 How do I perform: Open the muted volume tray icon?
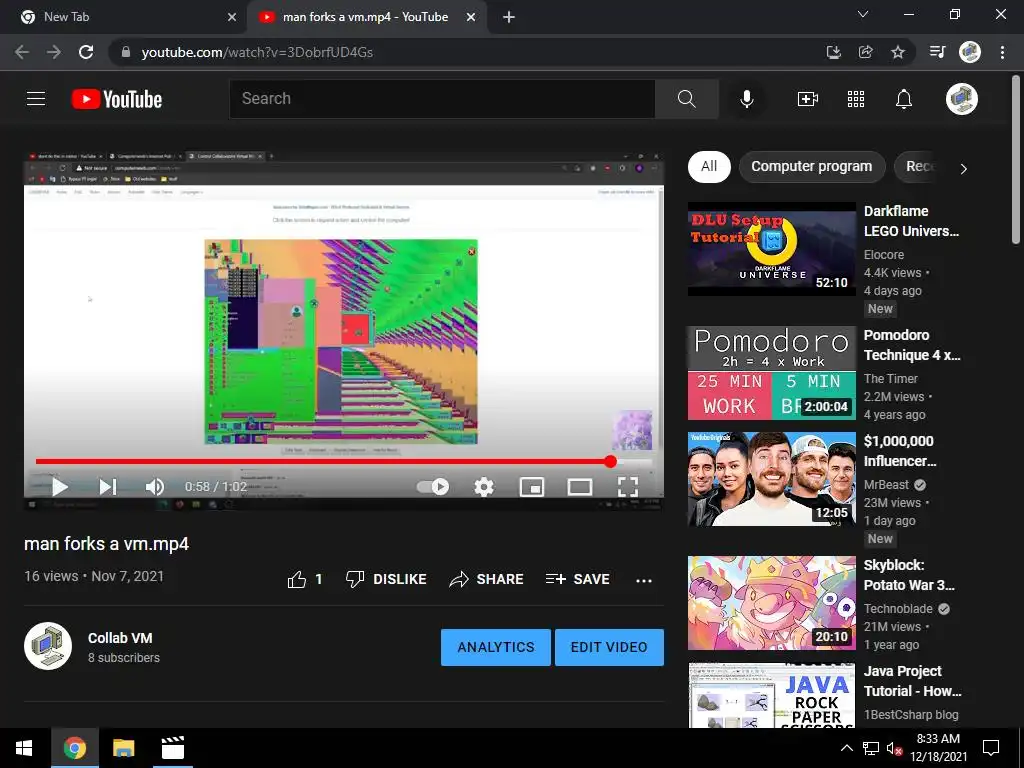click(894, 748)
